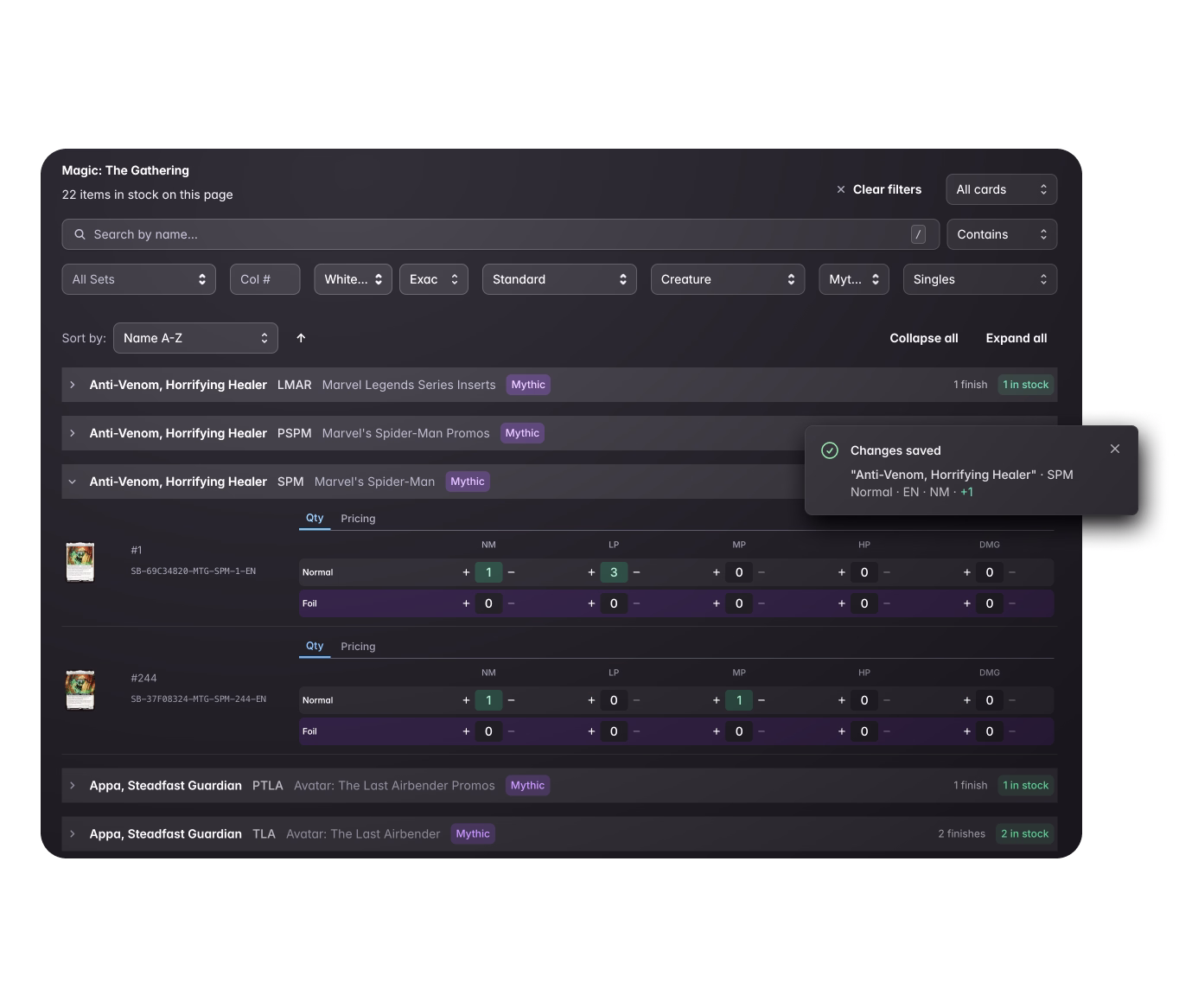Increase card #1 Normal MP quantity

717,572
